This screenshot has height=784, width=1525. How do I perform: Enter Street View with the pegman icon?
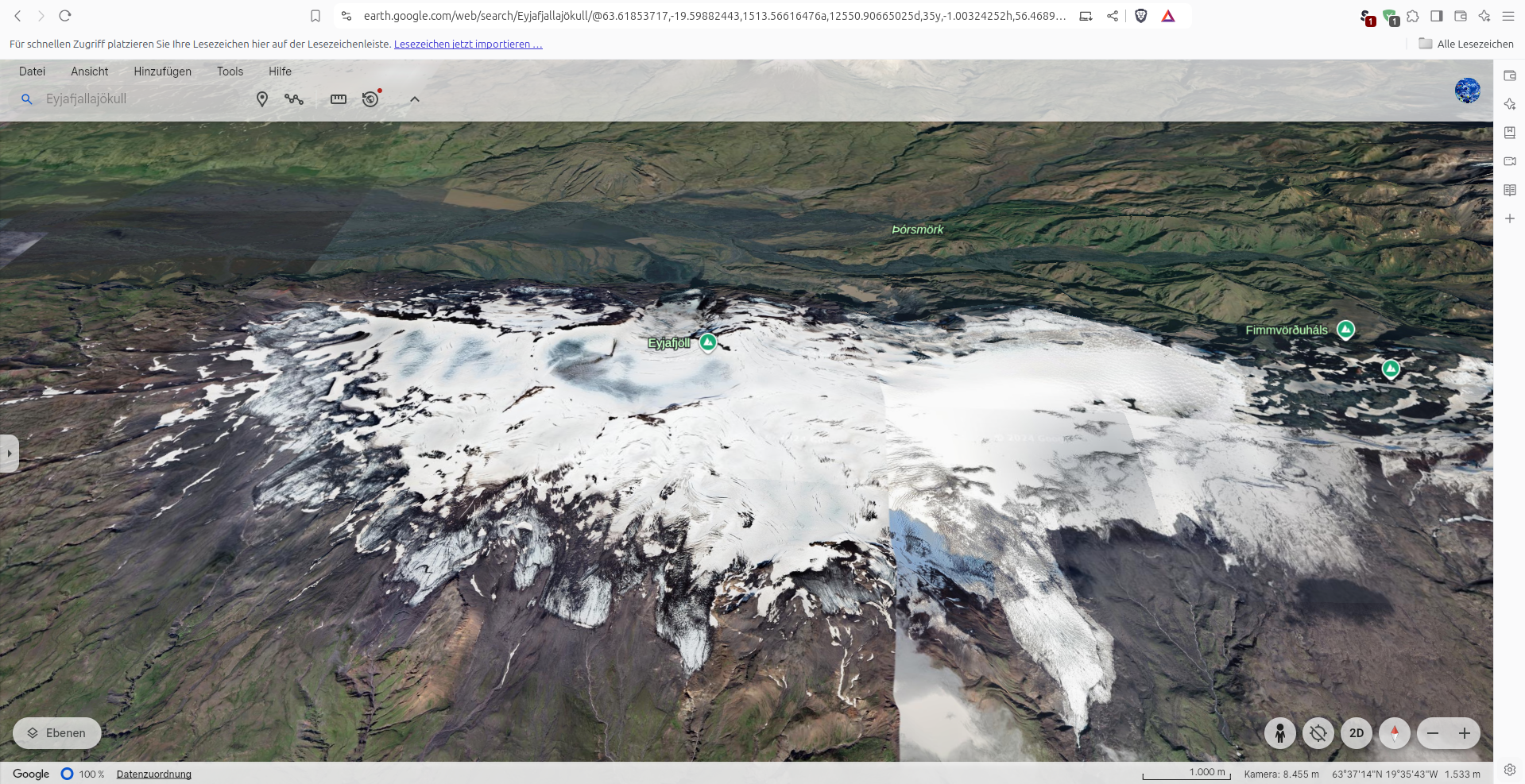click(x=1280, y=733)
